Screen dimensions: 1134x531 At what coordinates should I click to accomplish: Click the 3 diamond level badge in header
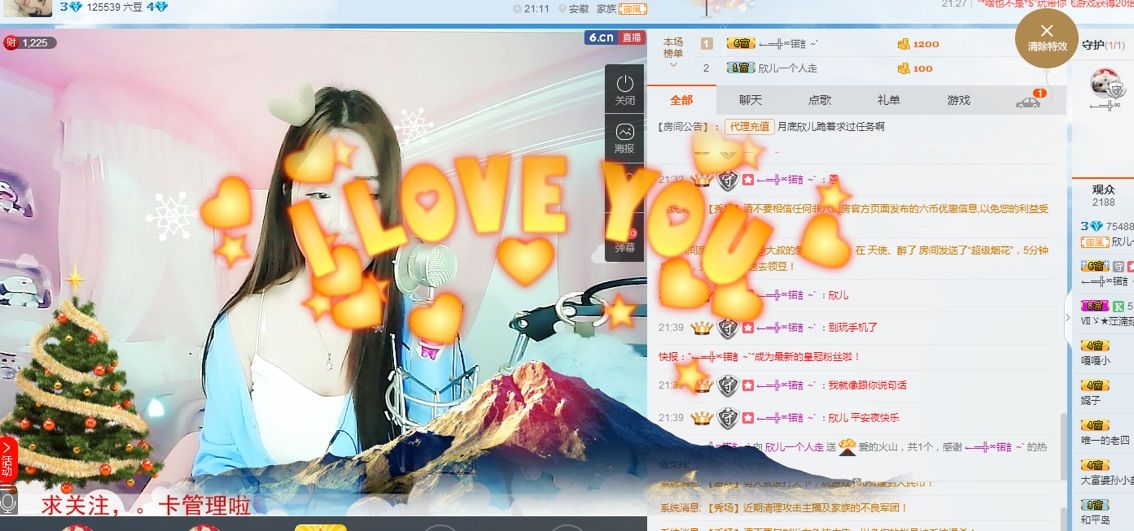point(70,7)
